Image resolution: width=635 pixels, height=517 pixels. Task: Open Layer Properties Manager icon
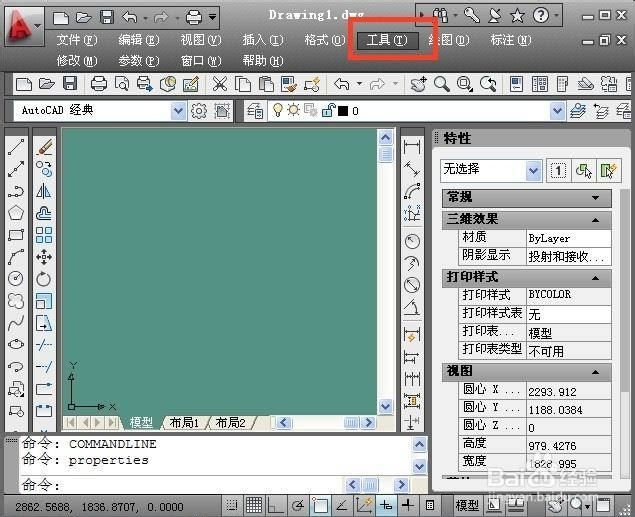click(255, 111)
